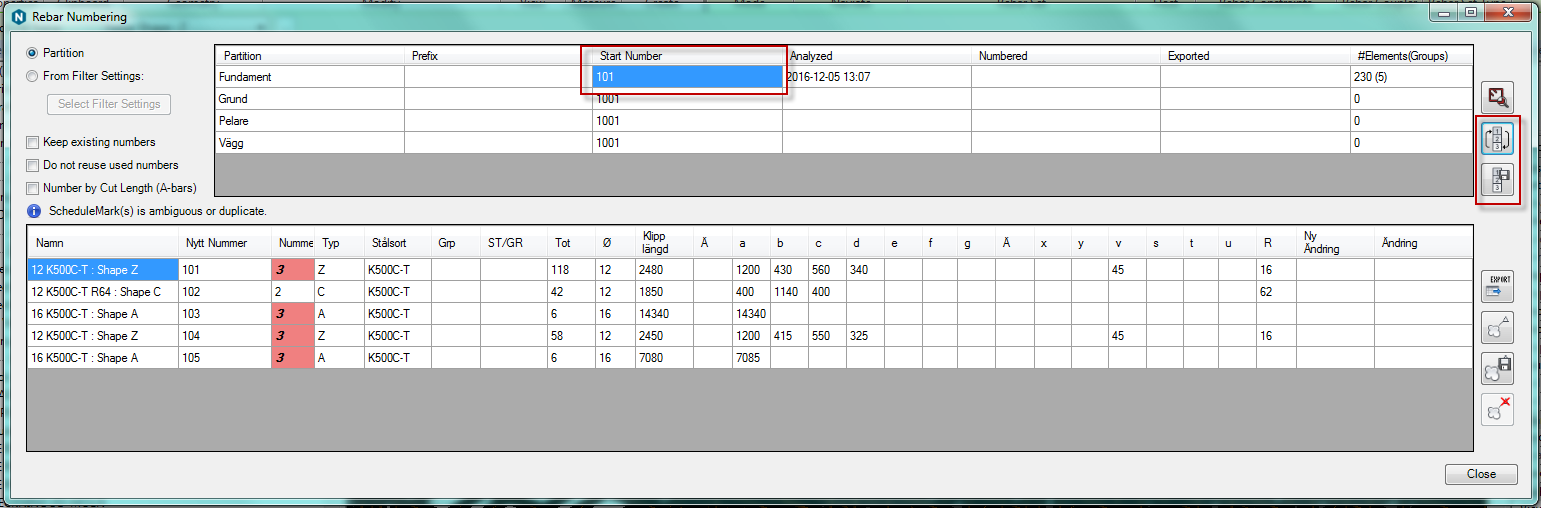Enable Keep existing numbers checkbox
1541x508 pixels.
[34, 143]
